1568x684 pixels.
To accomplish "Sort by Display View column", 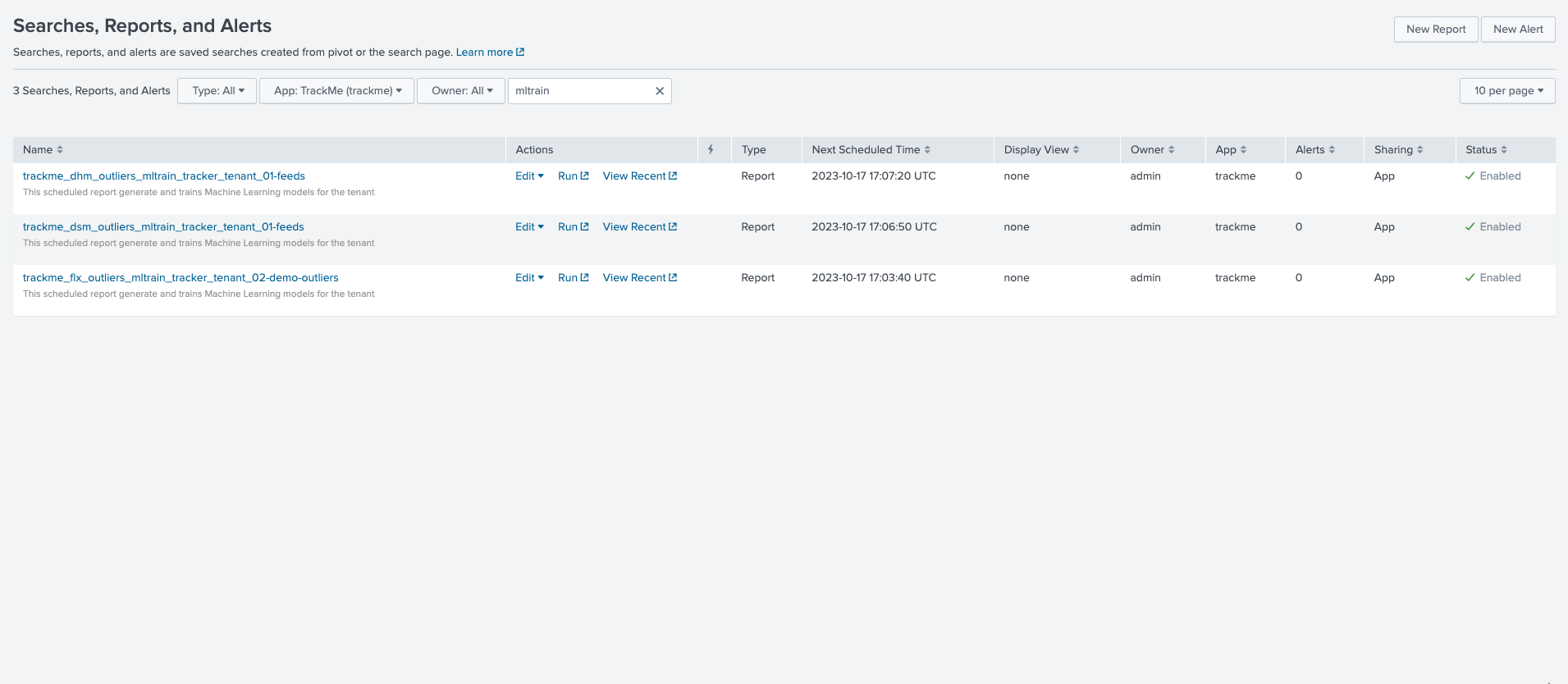I will click(x=1041, y=149).
